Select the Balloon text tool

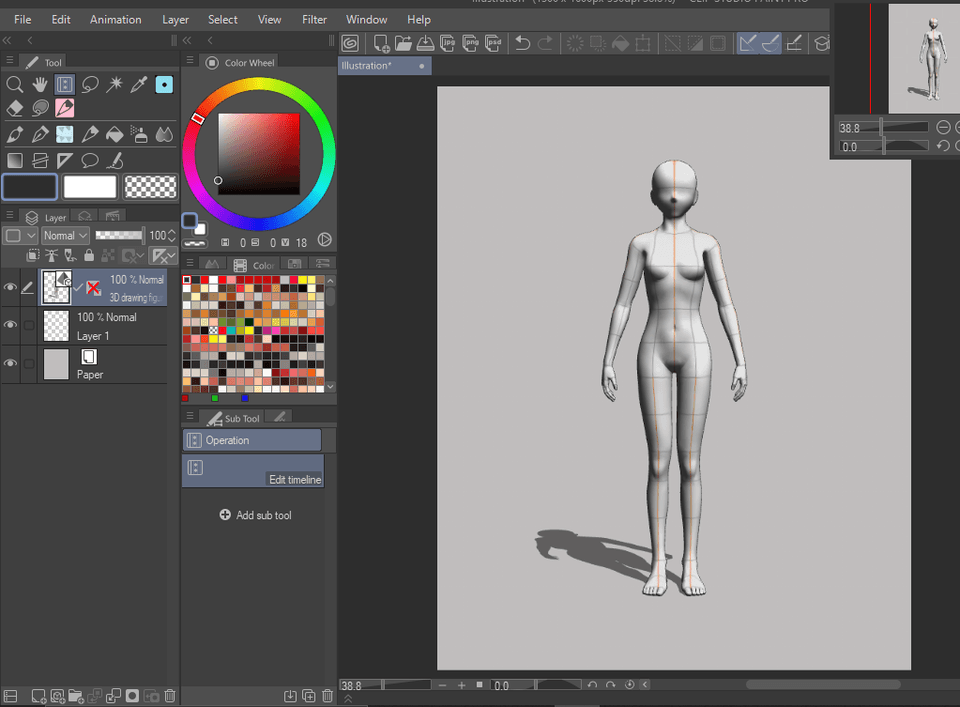90,160
